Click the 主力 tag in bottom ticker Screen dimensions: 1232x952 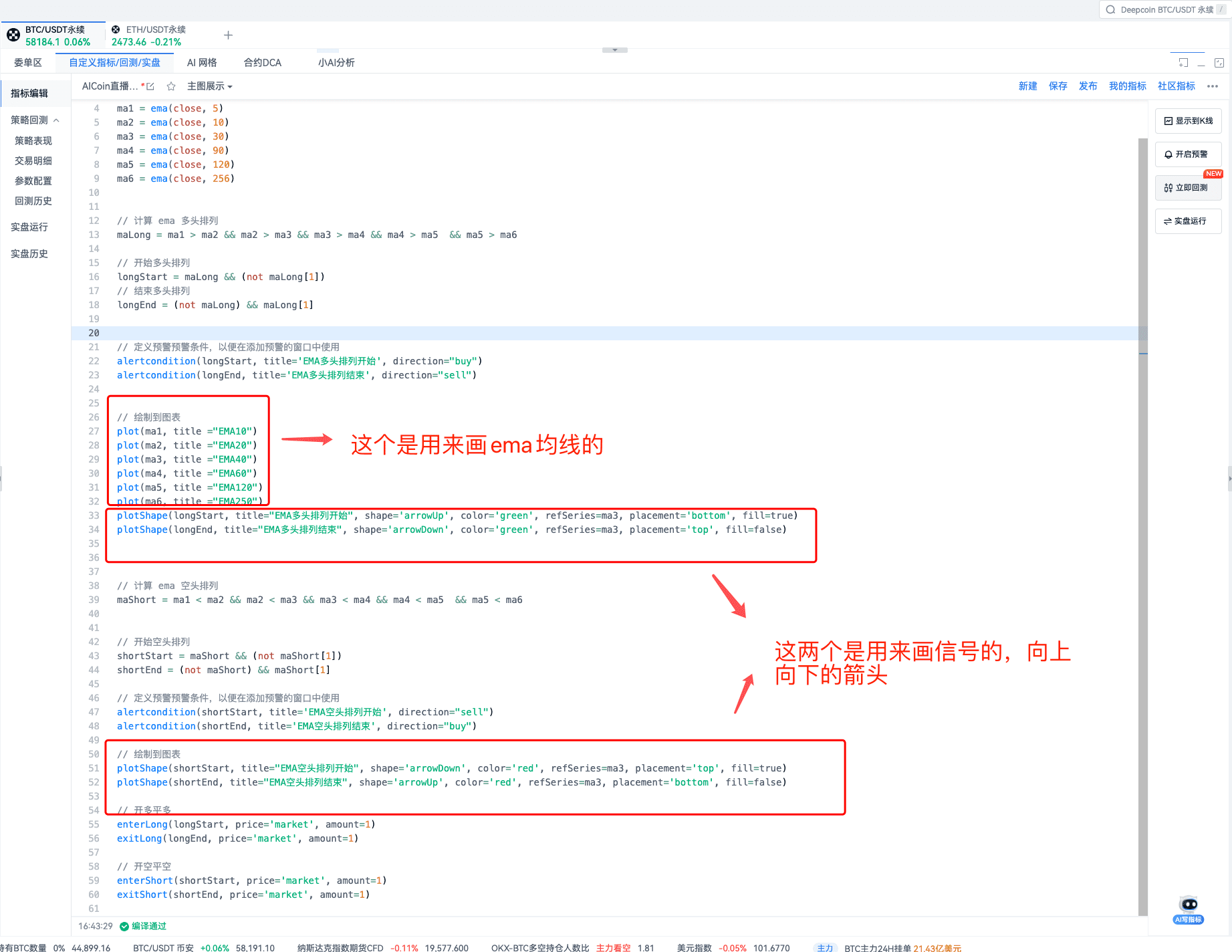point(825,947)
